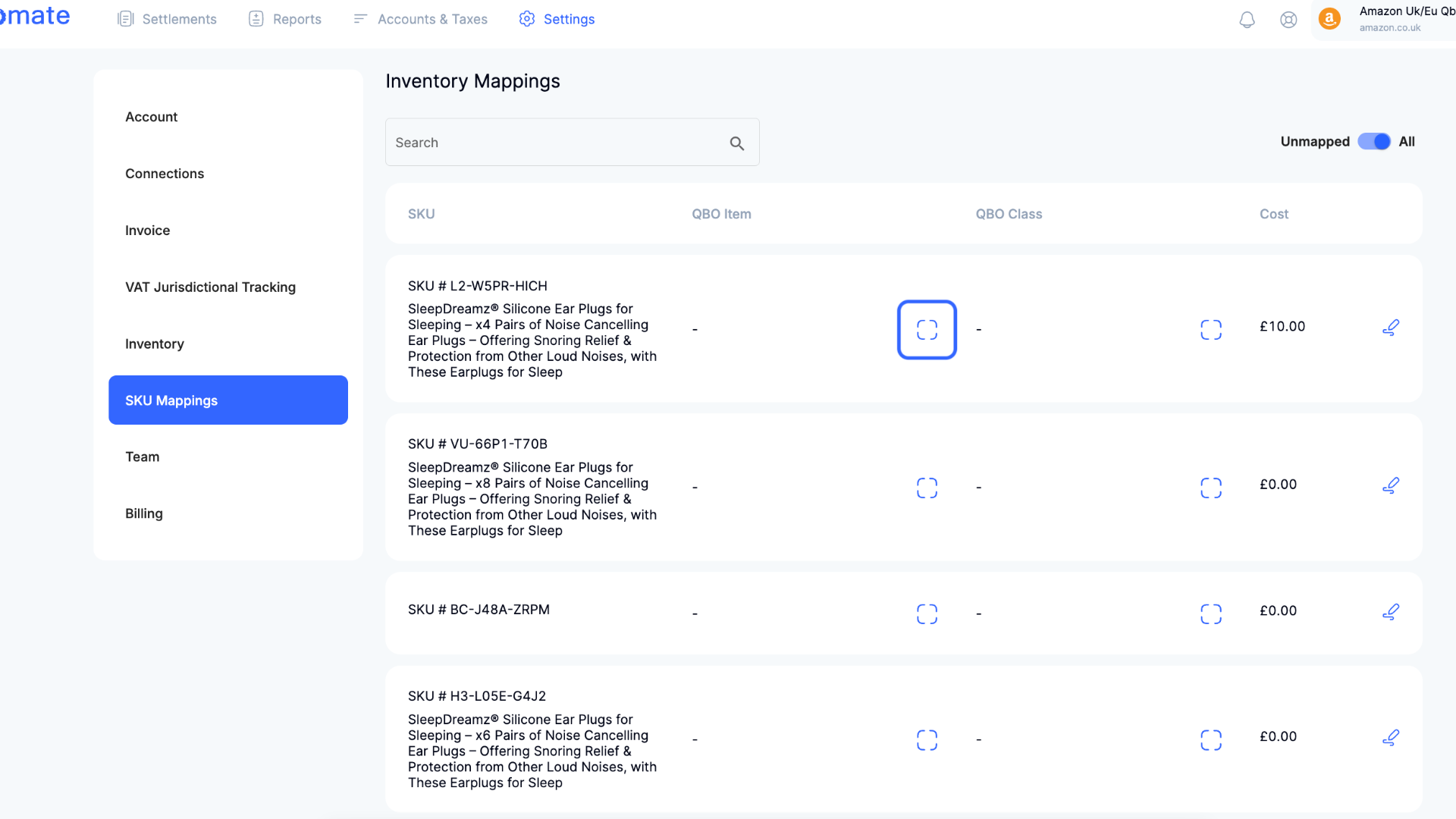The width and height of the screenshot is (1456, 819).
Task: Click the QBO Class column header
Action: pos(1009,215)
